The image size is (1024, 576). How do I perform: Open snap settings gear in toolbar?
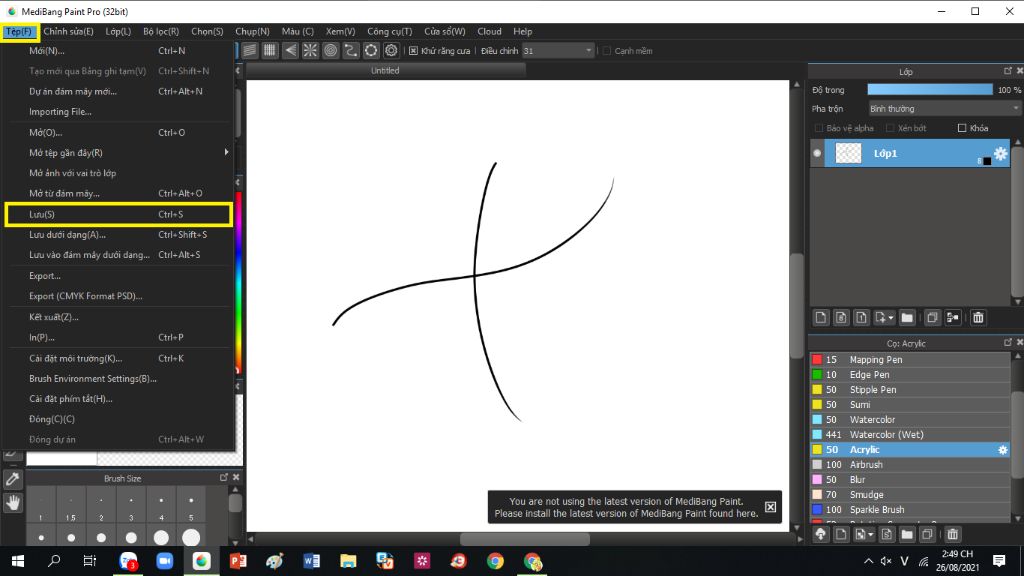coord(391,50)
